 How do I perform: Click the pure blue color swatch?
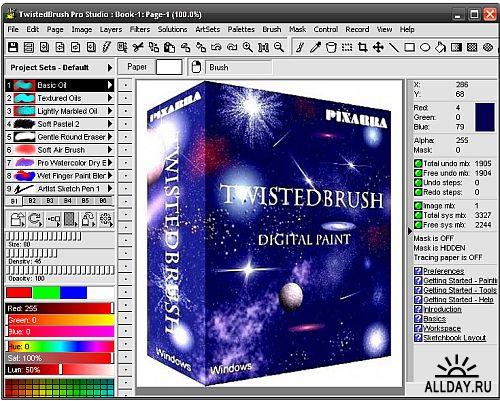click(73, 293)
